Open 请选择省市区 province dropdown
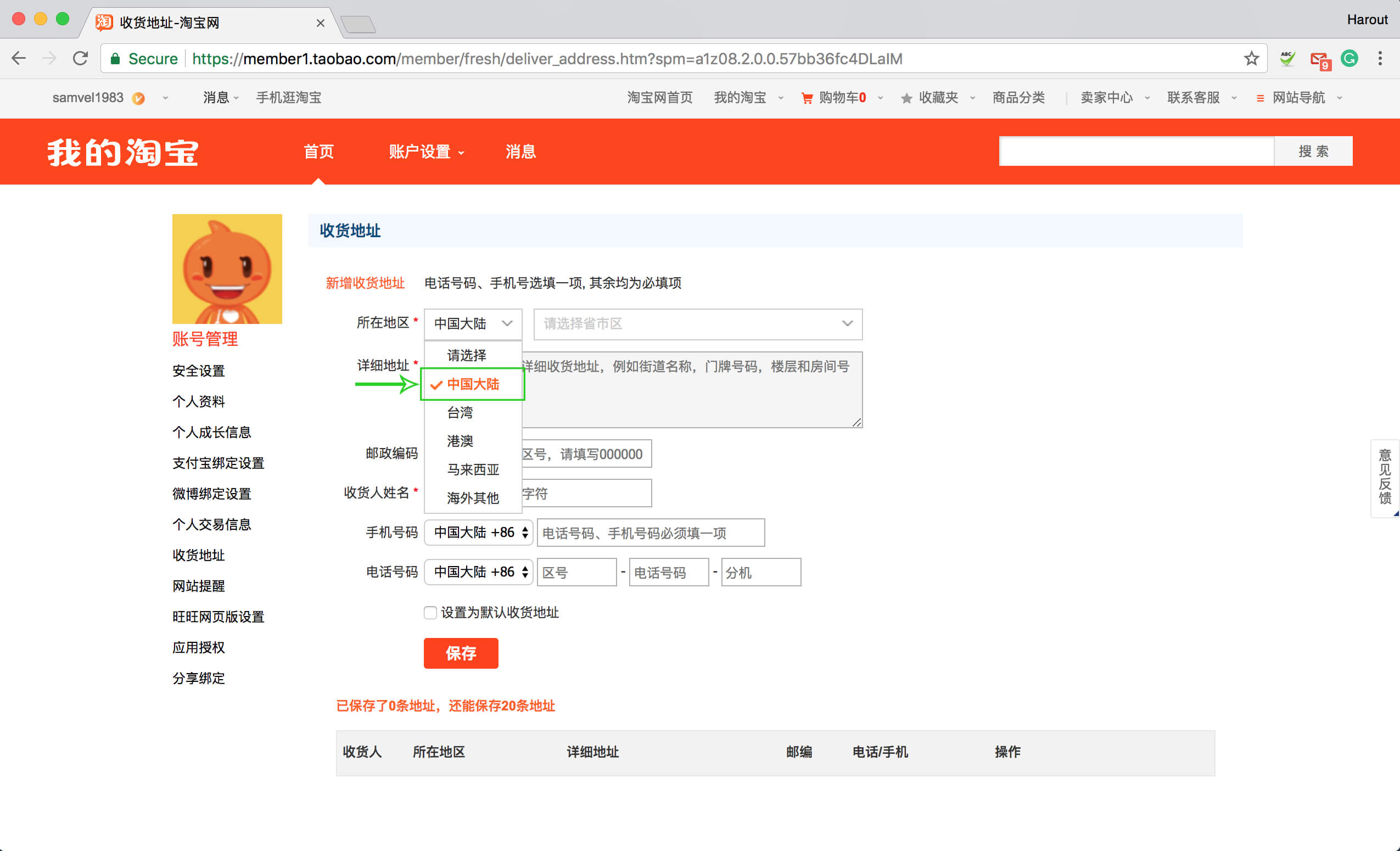1400x851 pixels. point(697,324)
